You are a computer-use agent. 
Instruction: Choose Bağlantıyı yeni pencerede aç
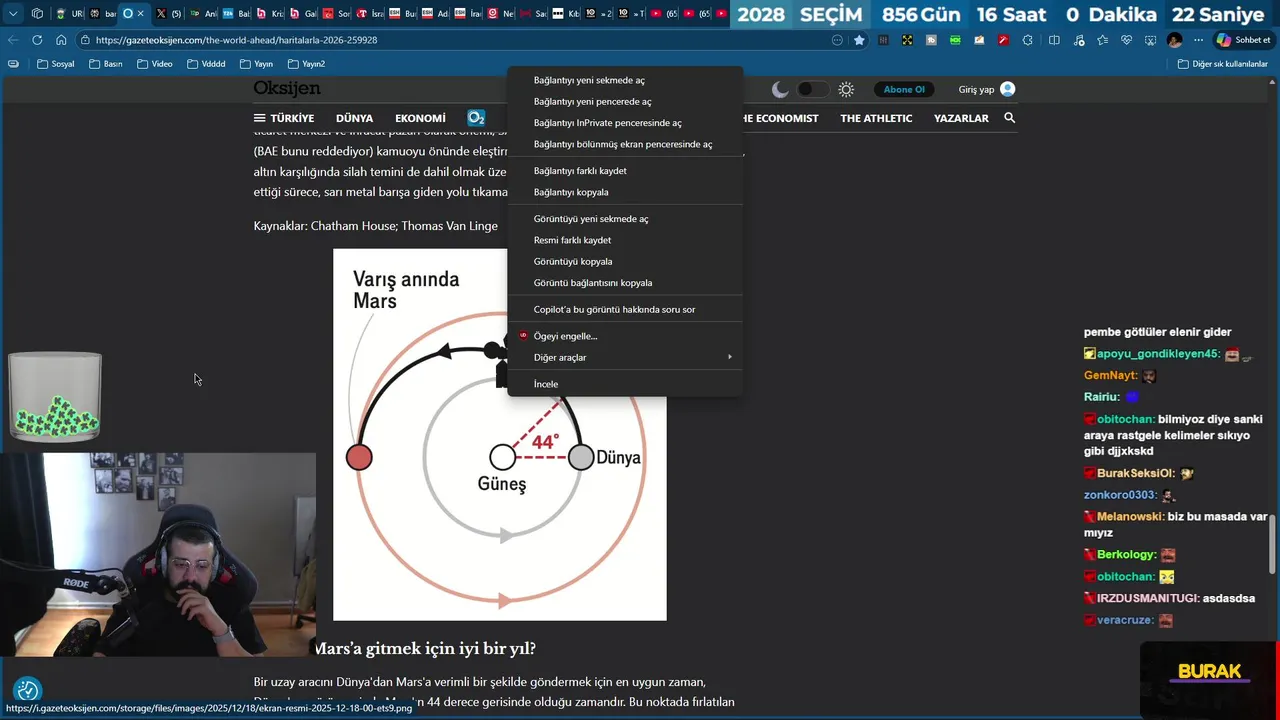[x=625, y=101]
